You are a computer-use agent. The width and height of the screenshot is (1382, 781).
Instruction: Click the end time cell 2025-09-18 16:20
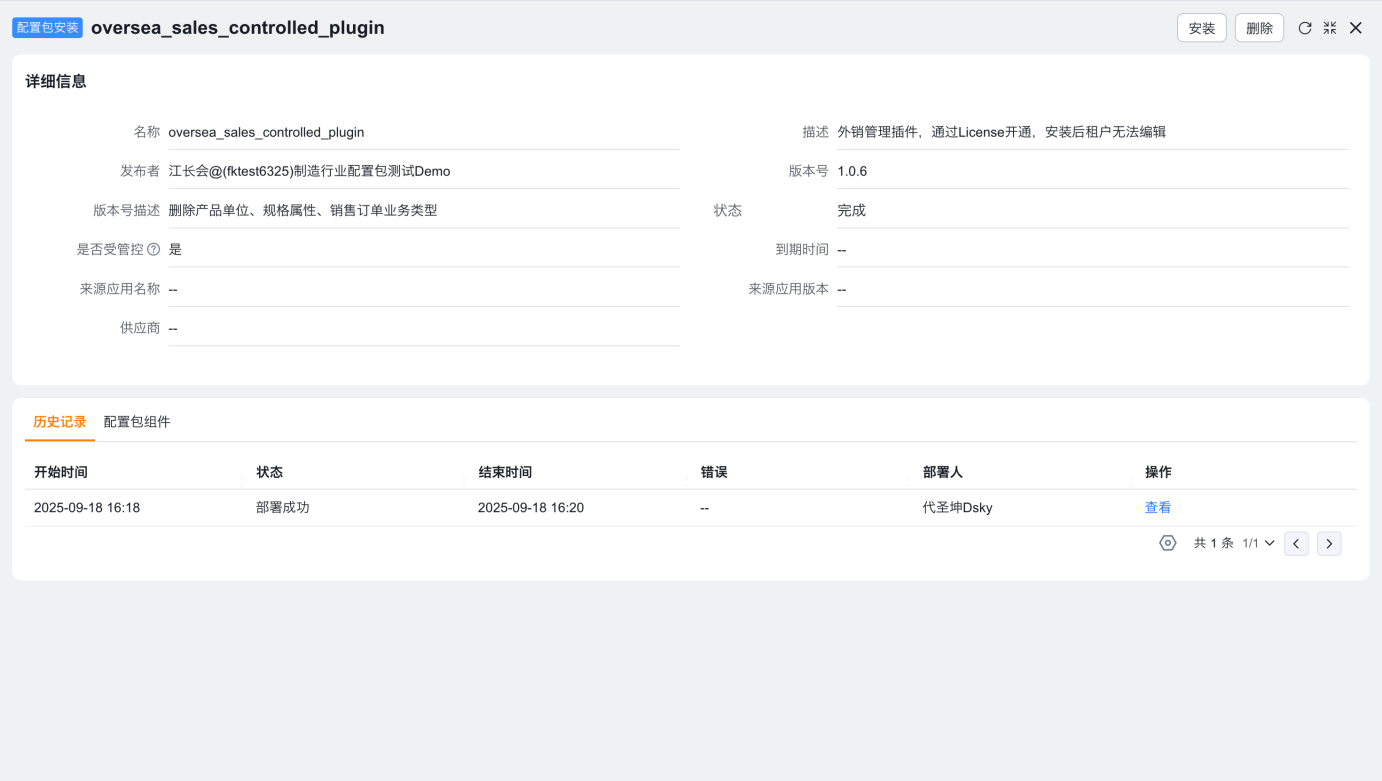[x=531, y=508]
